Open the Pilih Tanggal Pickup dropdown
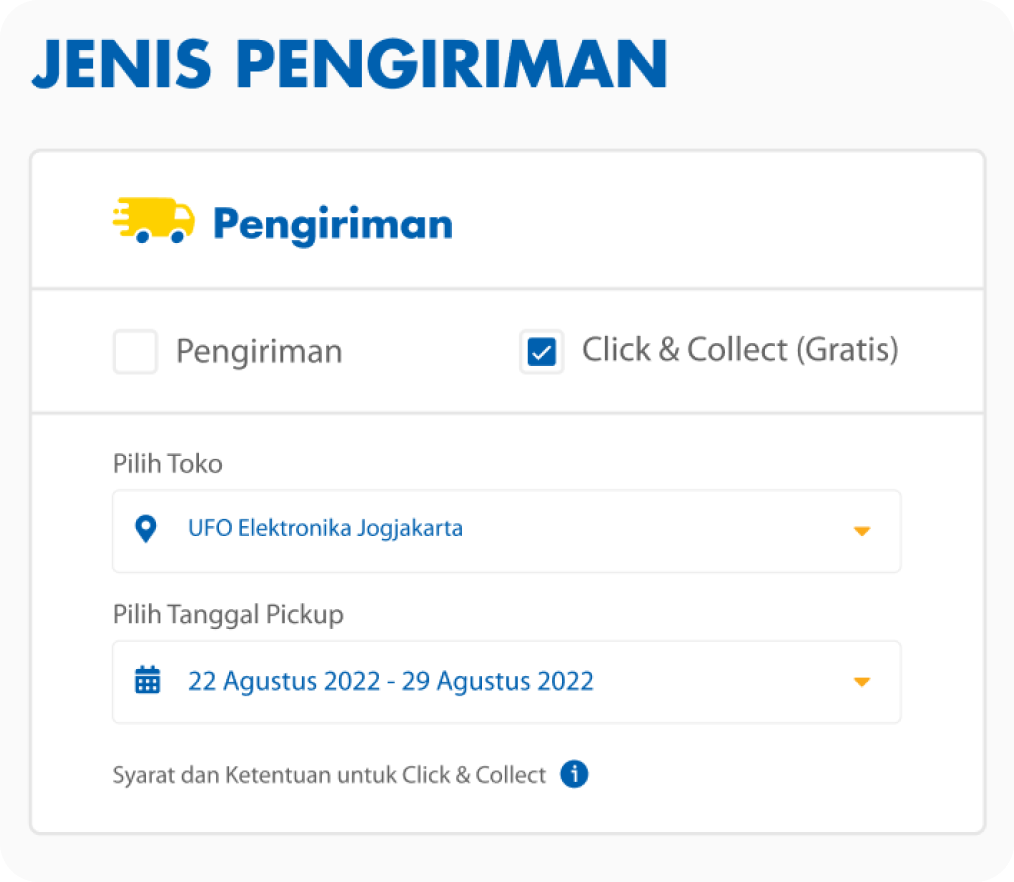This screenshot has height=882, width=1014. pyautogui.click(x=506, y=682)
